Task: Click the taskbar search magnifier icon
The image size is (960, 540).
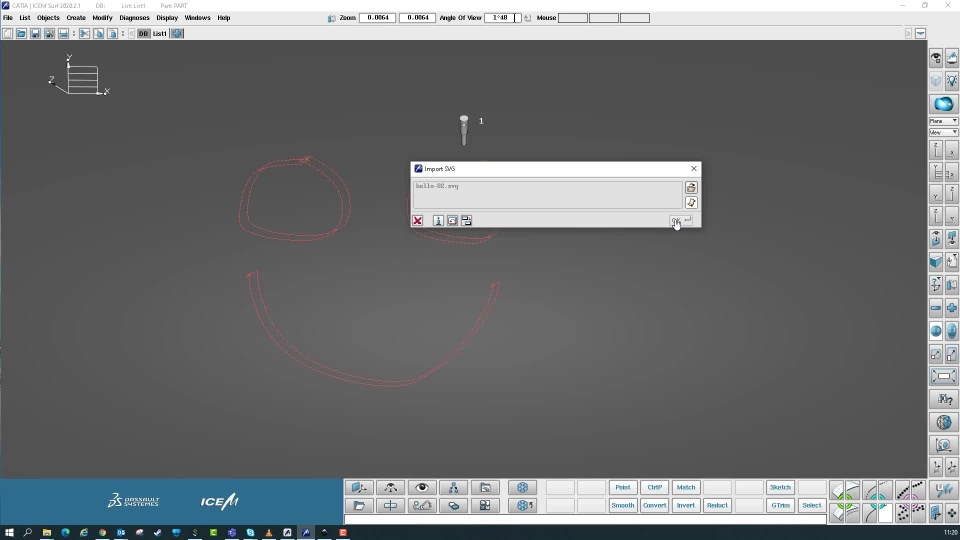Action: pyautogui.click(x=28, y=533)
